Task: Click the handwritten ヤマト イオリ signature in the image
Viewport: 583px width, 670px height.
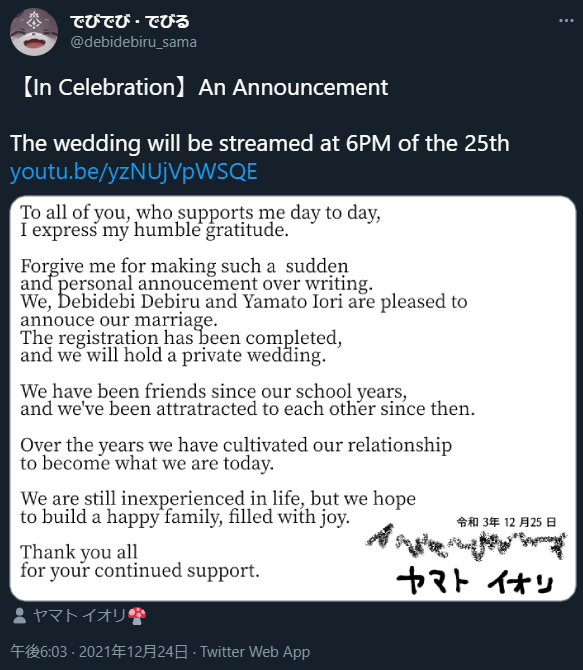Action: [x=475, y=582]
